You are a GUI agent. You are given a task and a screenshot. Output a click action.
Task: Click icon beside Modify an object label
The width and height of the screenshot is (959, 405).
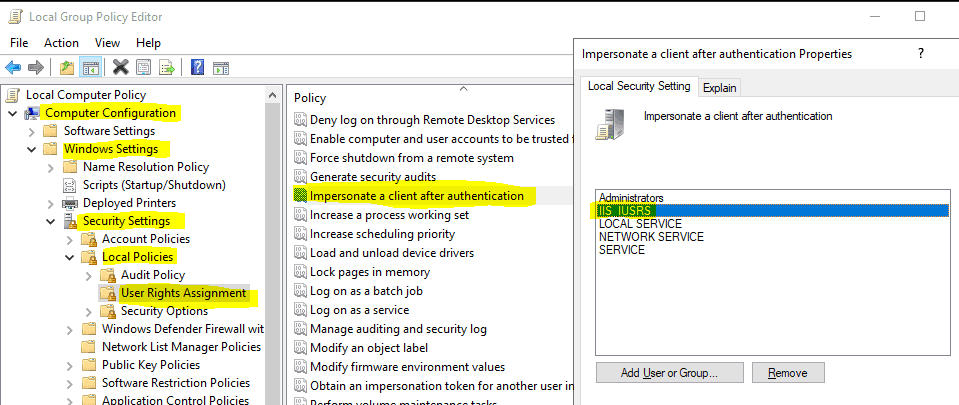[x=300, y=347]
